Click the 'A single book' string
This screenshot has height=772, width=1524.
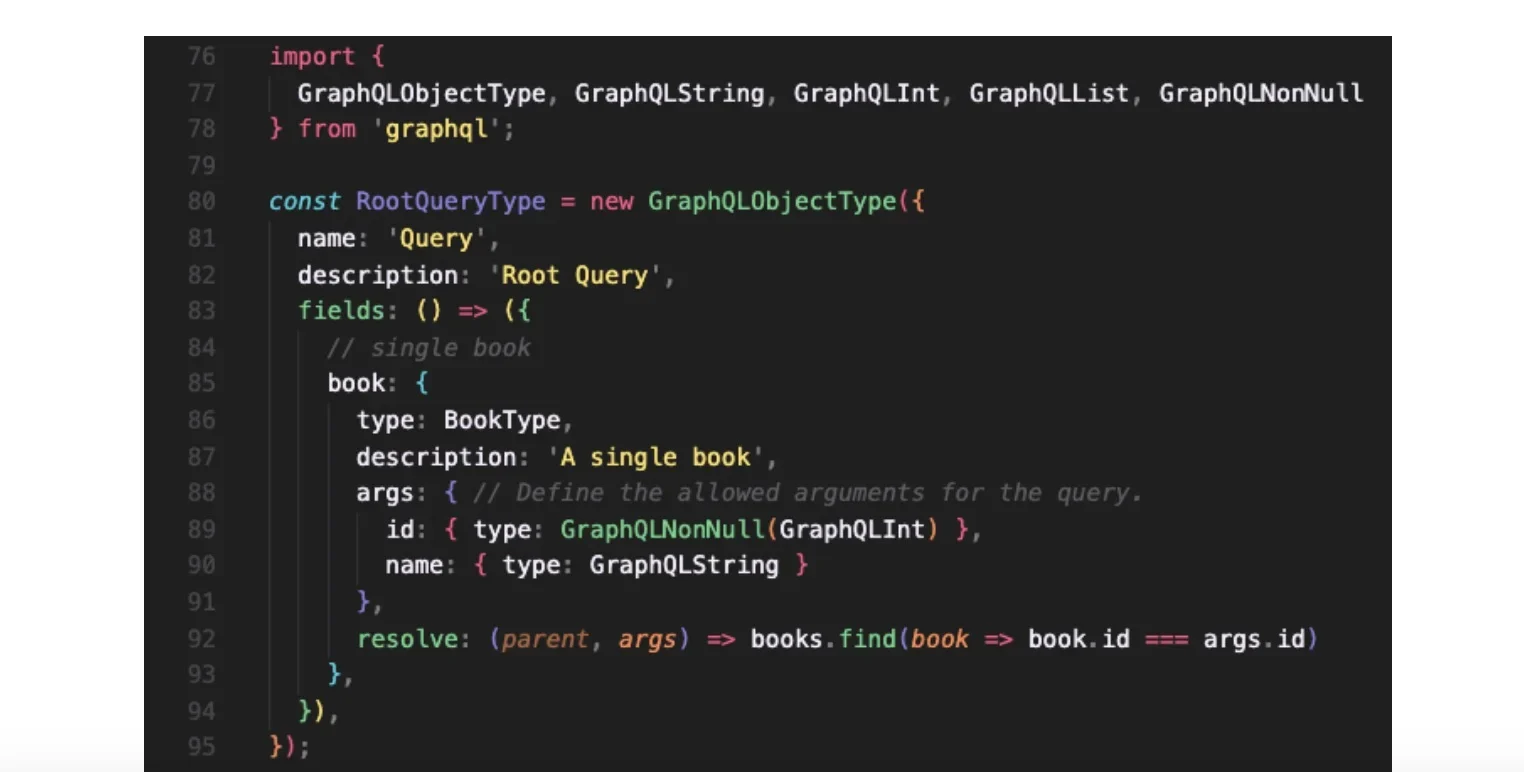click(654, 457)
